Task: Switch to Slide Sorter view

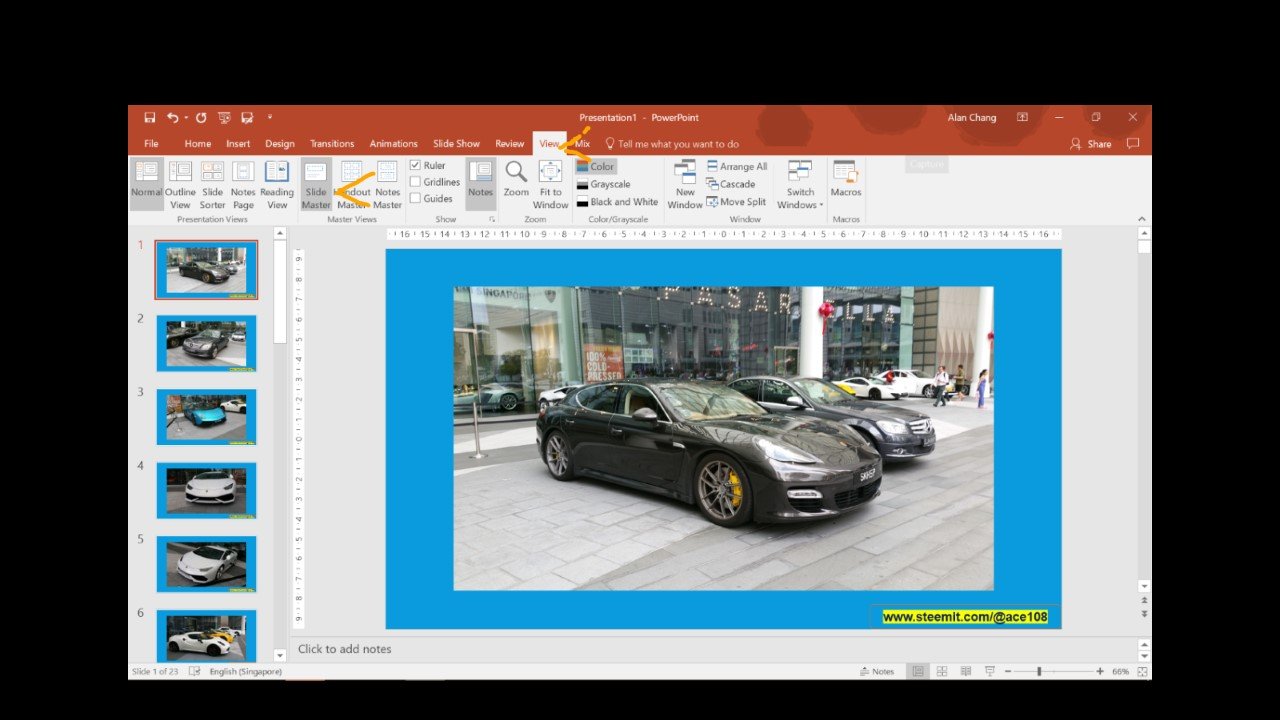Action: coord(212,184)
